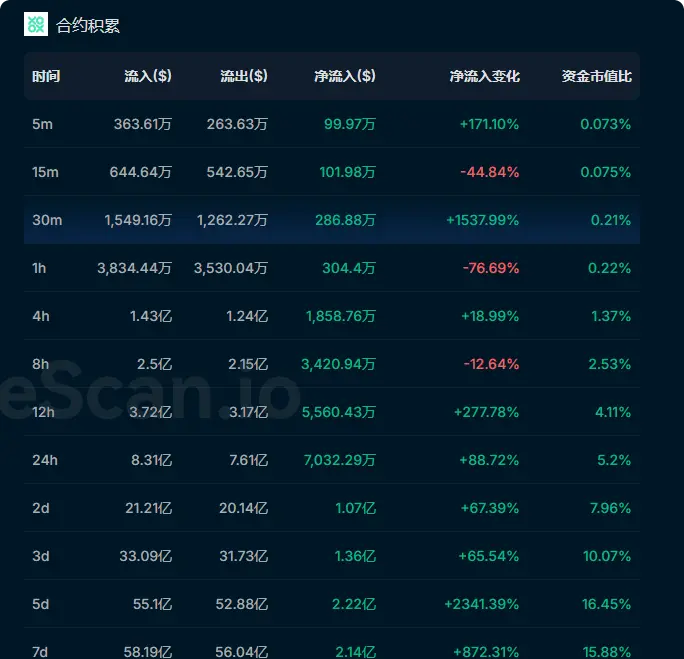Click the 30m time row label
The height and width of the screenshot is (659, 684).
[47, 220]
